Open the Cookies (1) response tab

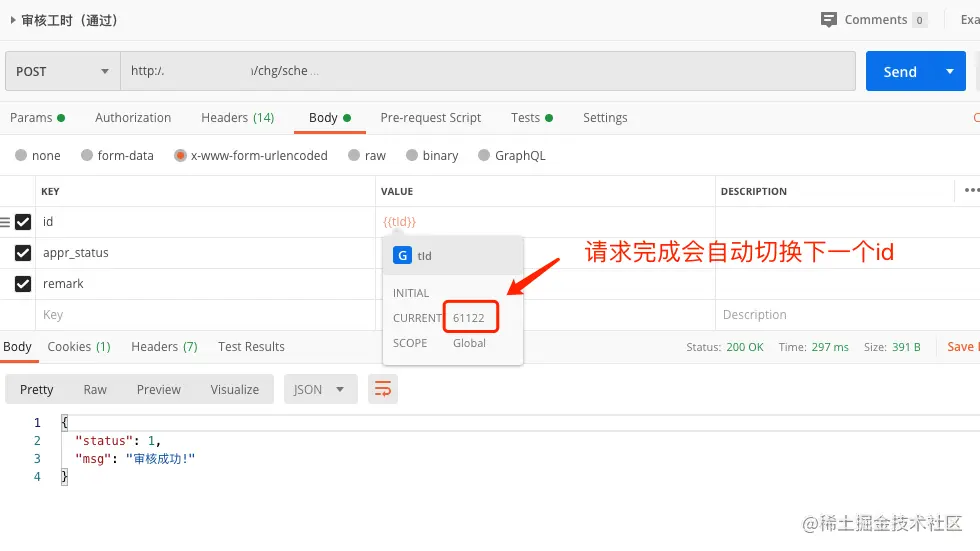tap(79, 347)
